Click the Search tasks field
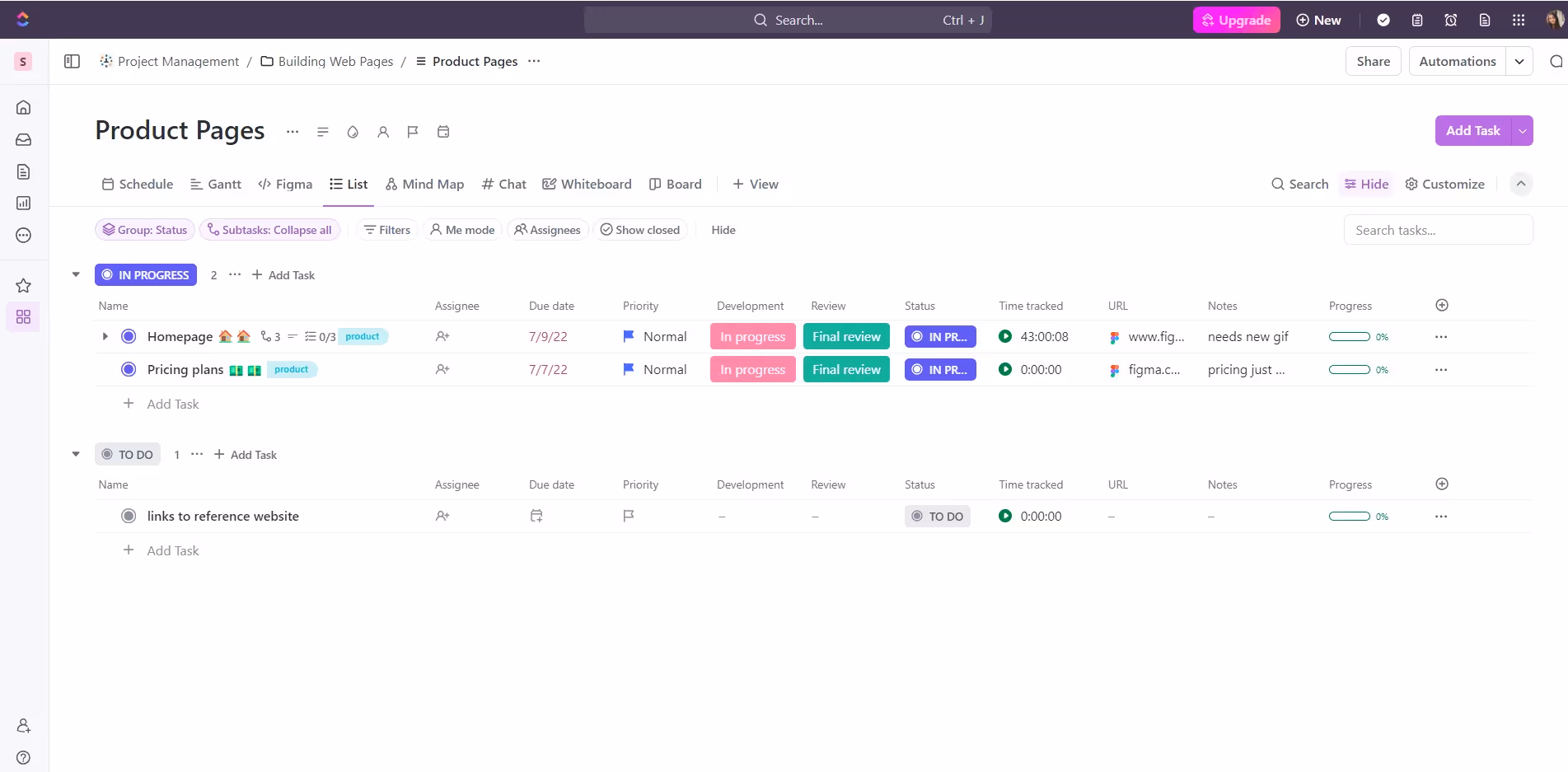 1438,229
